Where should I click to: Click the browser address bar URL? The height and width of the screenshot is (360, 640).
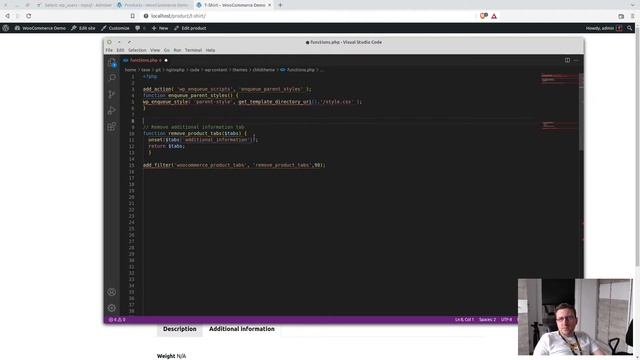[178, 16]
